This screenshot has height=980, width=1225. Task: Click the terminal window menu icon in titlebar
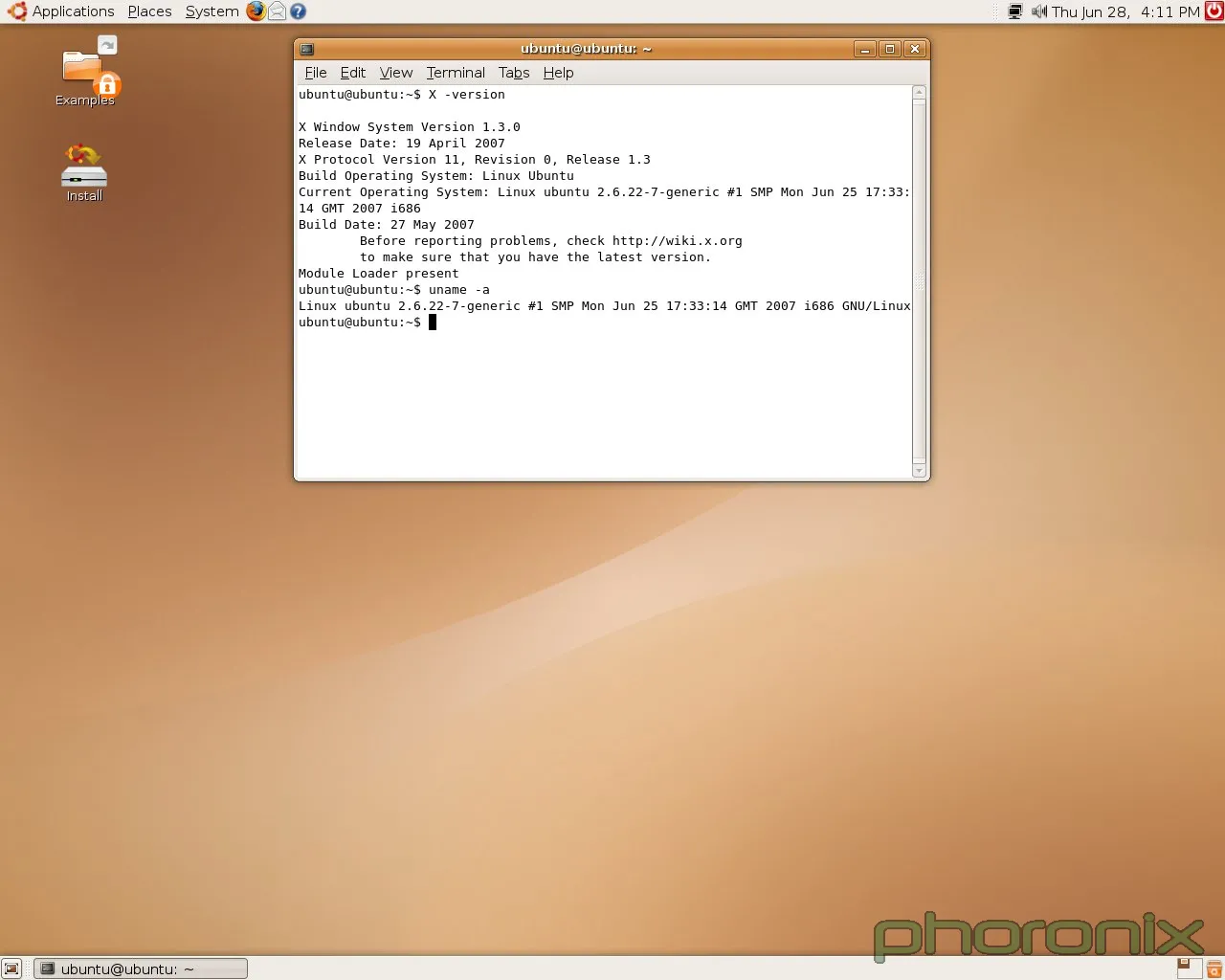[306, 49]
